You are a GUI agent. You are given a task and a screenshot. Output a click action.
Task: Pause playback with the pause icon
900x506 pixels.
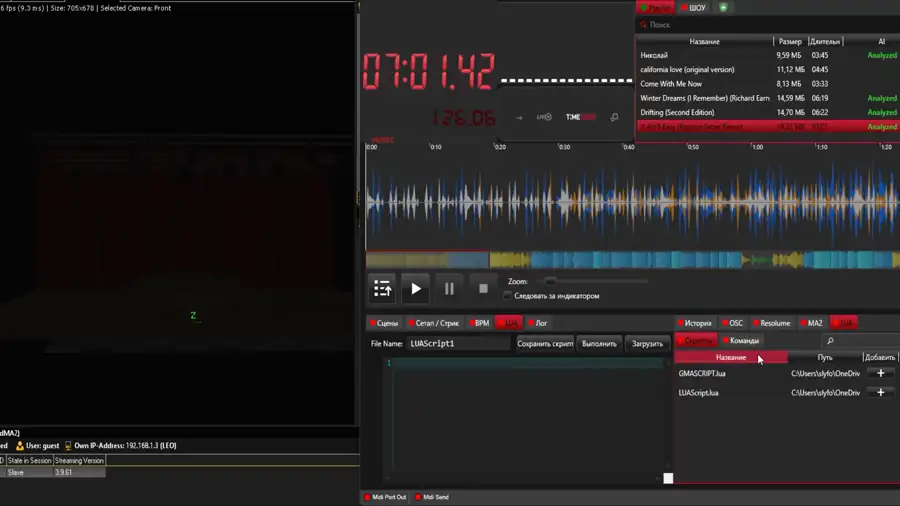[x=449, y=289]
